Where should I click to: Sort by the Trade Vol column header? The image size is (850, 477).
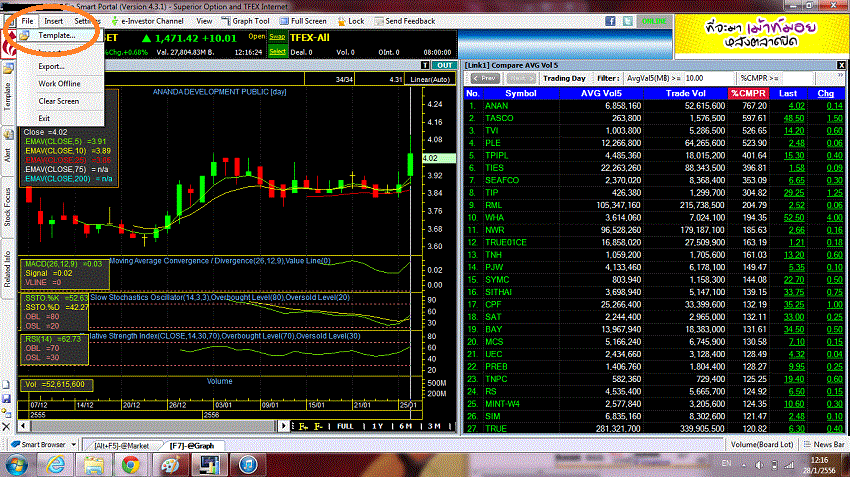[686, 93]
